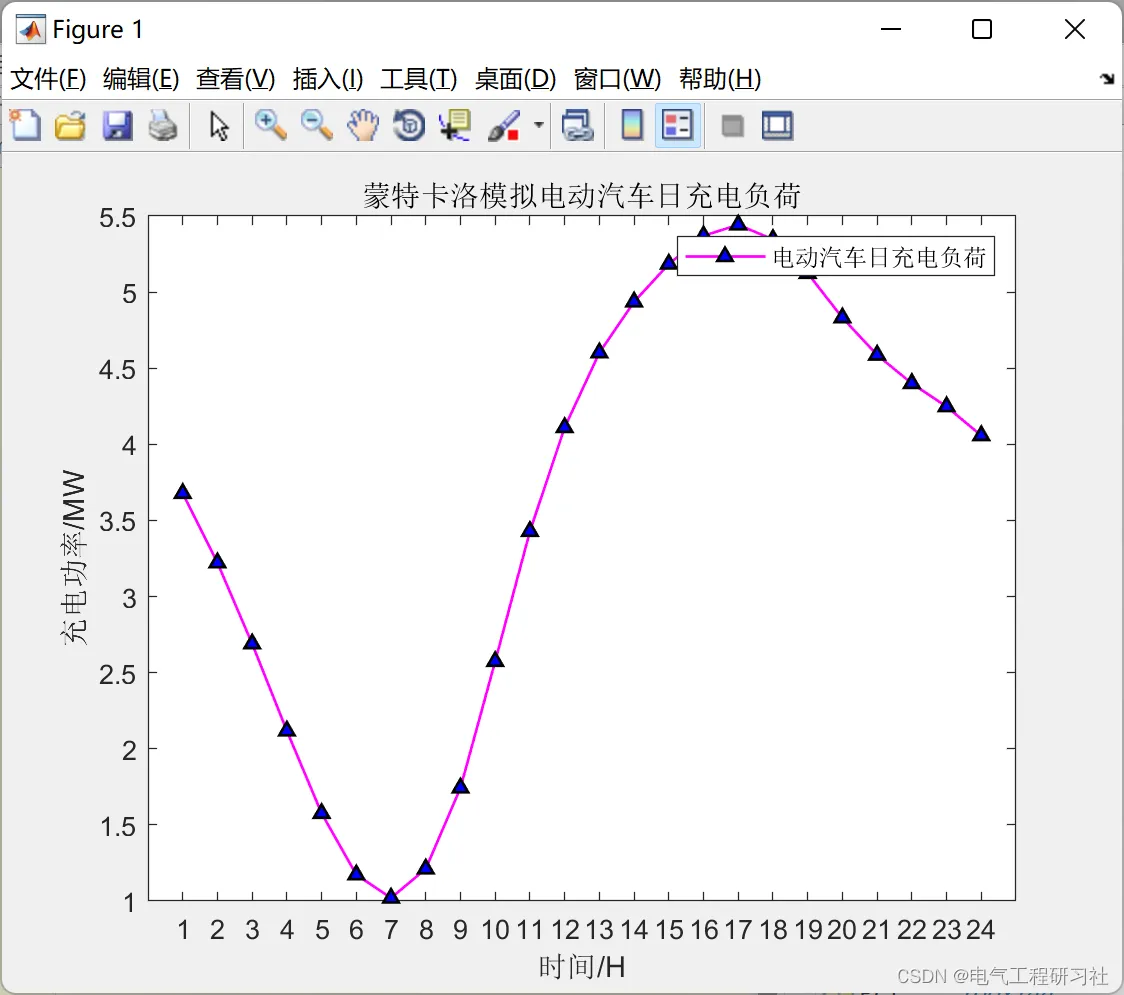The image size is (1124, 995).
Task: Open the 桌面(D) menu
Action: pos(515,79)
